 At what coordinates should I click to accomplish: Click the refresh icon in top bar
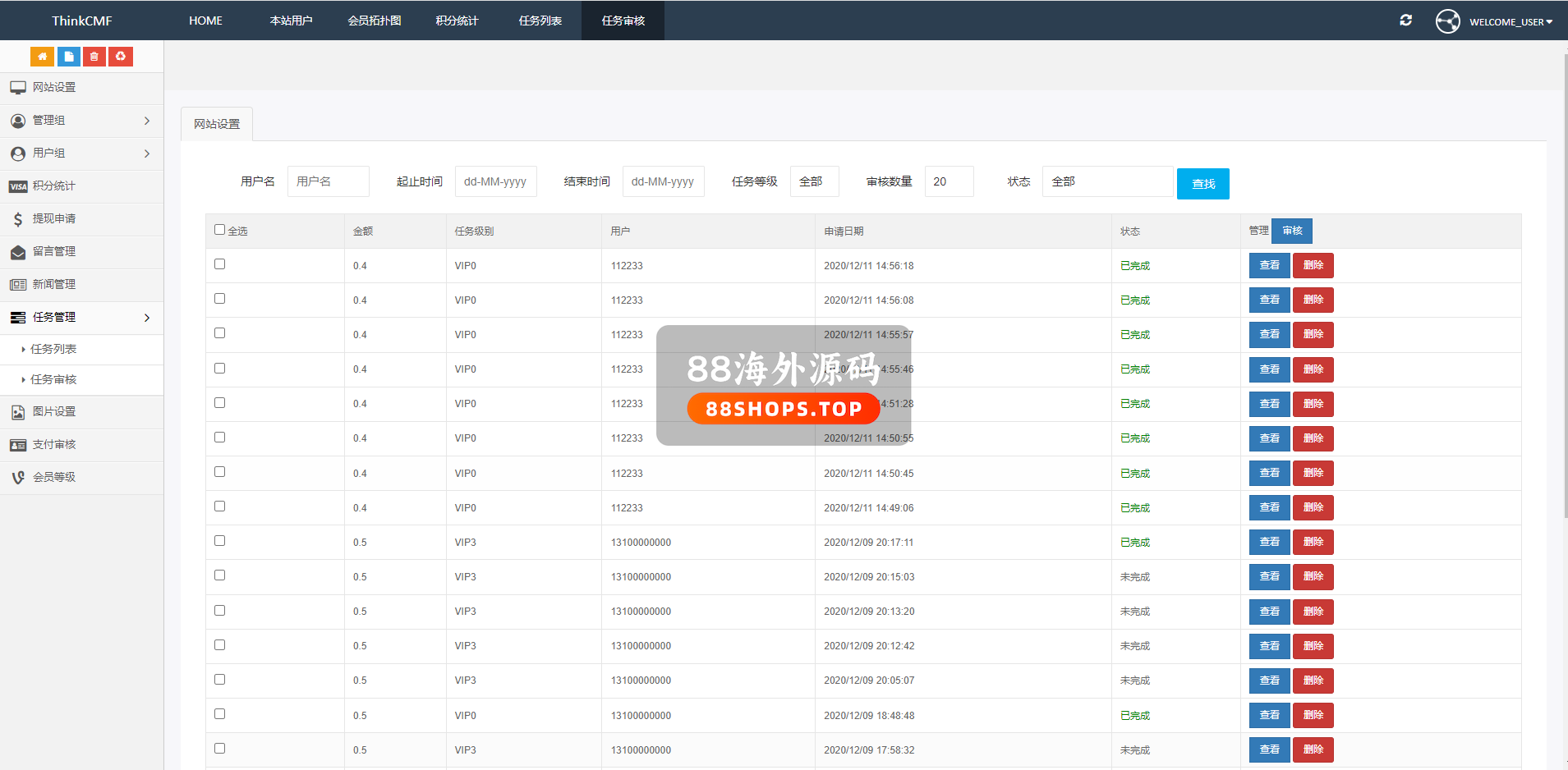1405,21
